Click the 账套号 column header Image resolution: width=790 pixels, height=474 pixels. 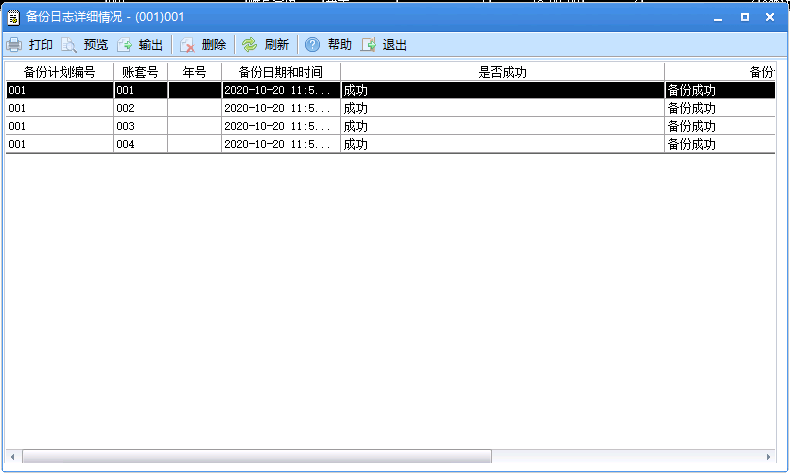click(x=140, y=72)
